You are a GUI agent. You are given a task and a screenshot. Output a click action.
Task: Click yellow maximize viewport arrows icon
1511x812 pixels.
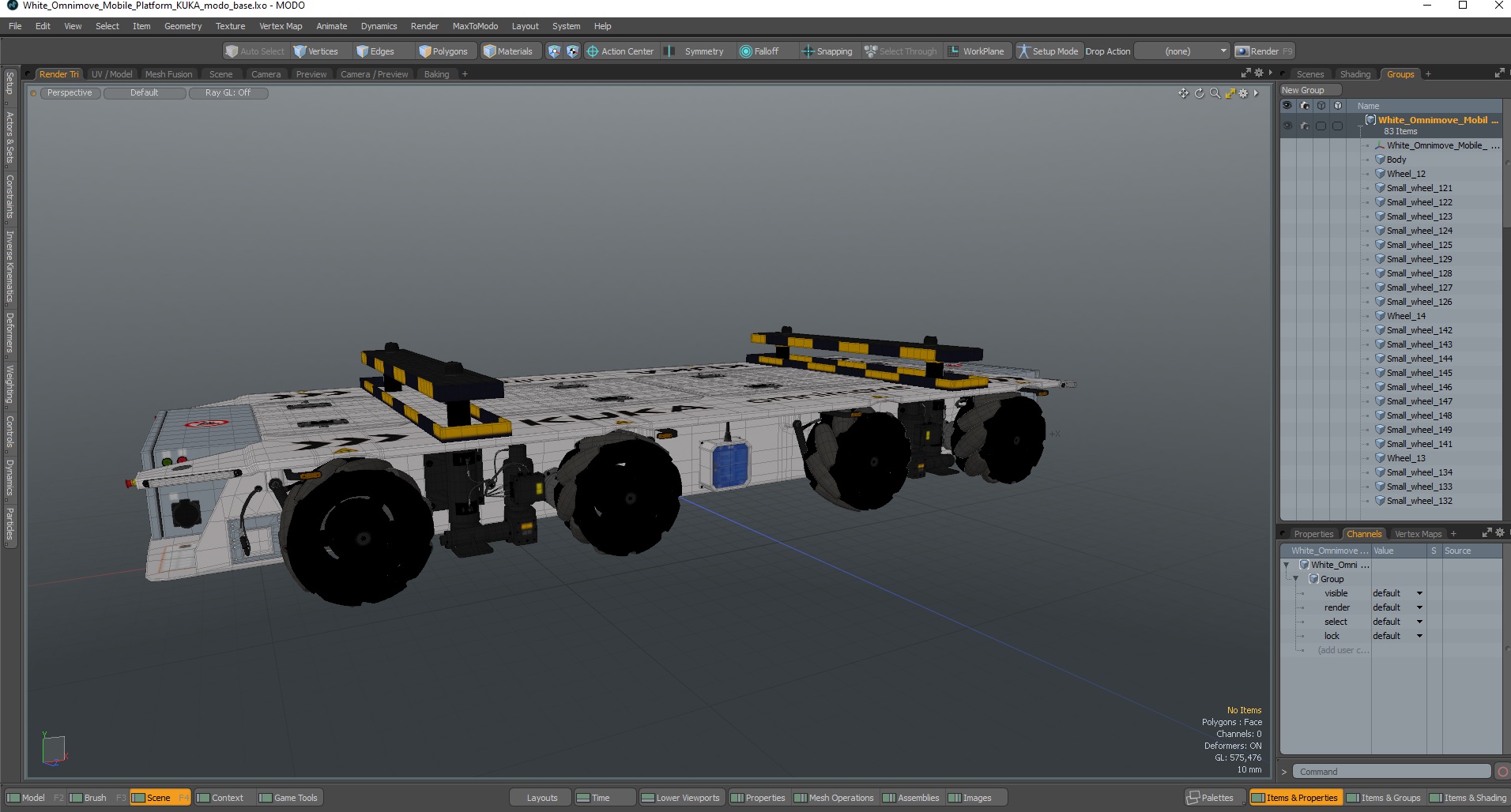point(1230,93)
